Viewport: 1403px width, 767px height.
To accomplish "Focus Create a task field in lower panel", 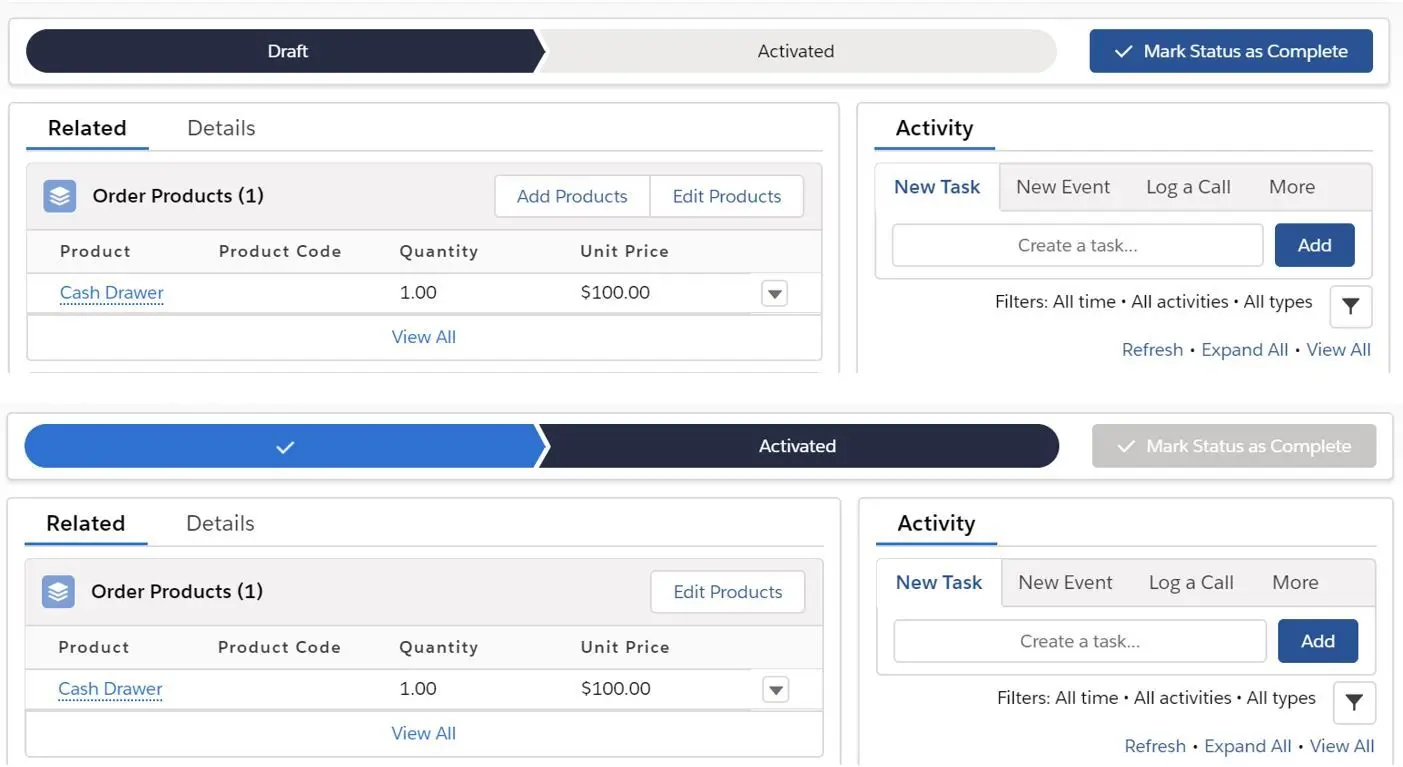I will click(x=1080, y=641).
